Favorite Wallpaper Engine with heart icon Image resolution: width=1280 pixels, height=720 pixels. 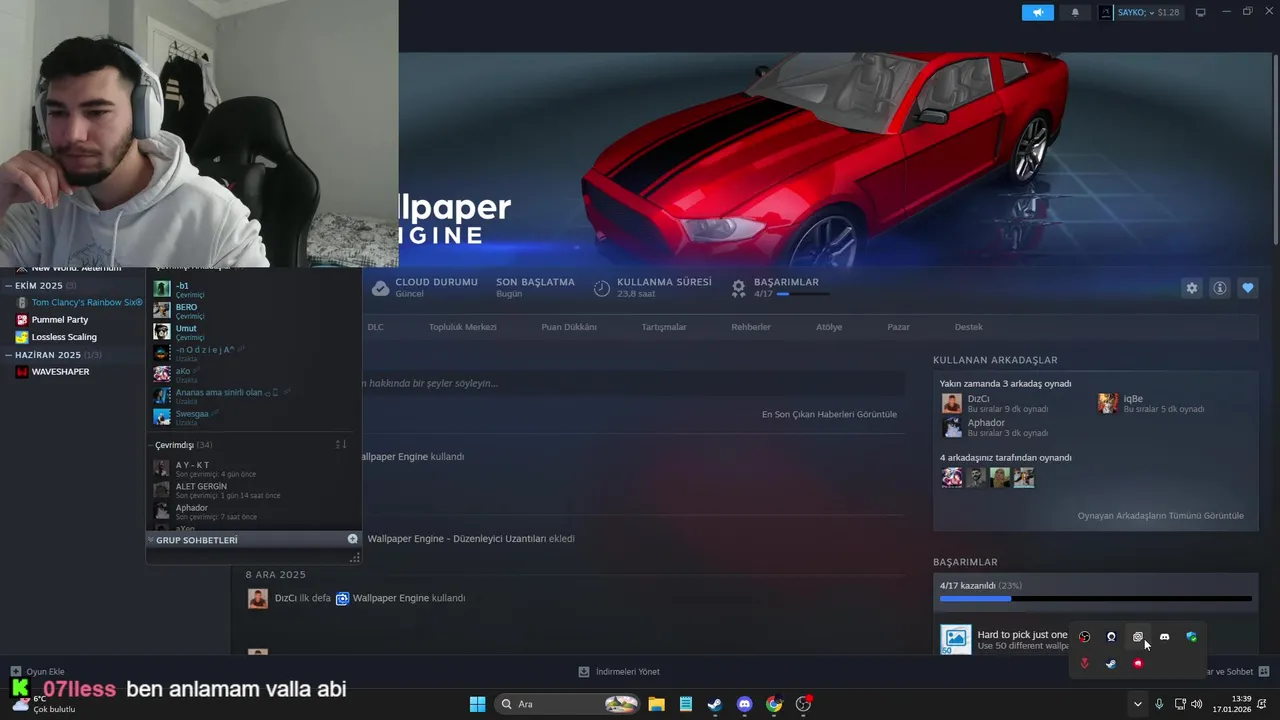(1248, 288)
